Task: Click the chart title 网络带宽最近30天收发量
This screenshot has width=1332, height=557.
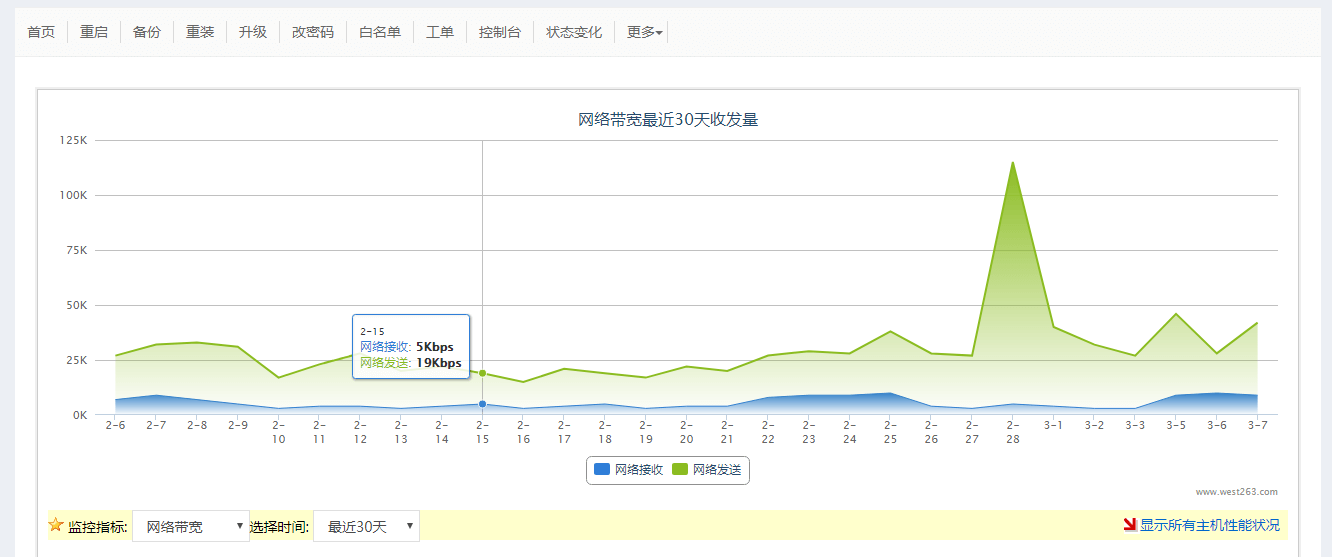Action: pyautogui.click(x=668, y=120)
